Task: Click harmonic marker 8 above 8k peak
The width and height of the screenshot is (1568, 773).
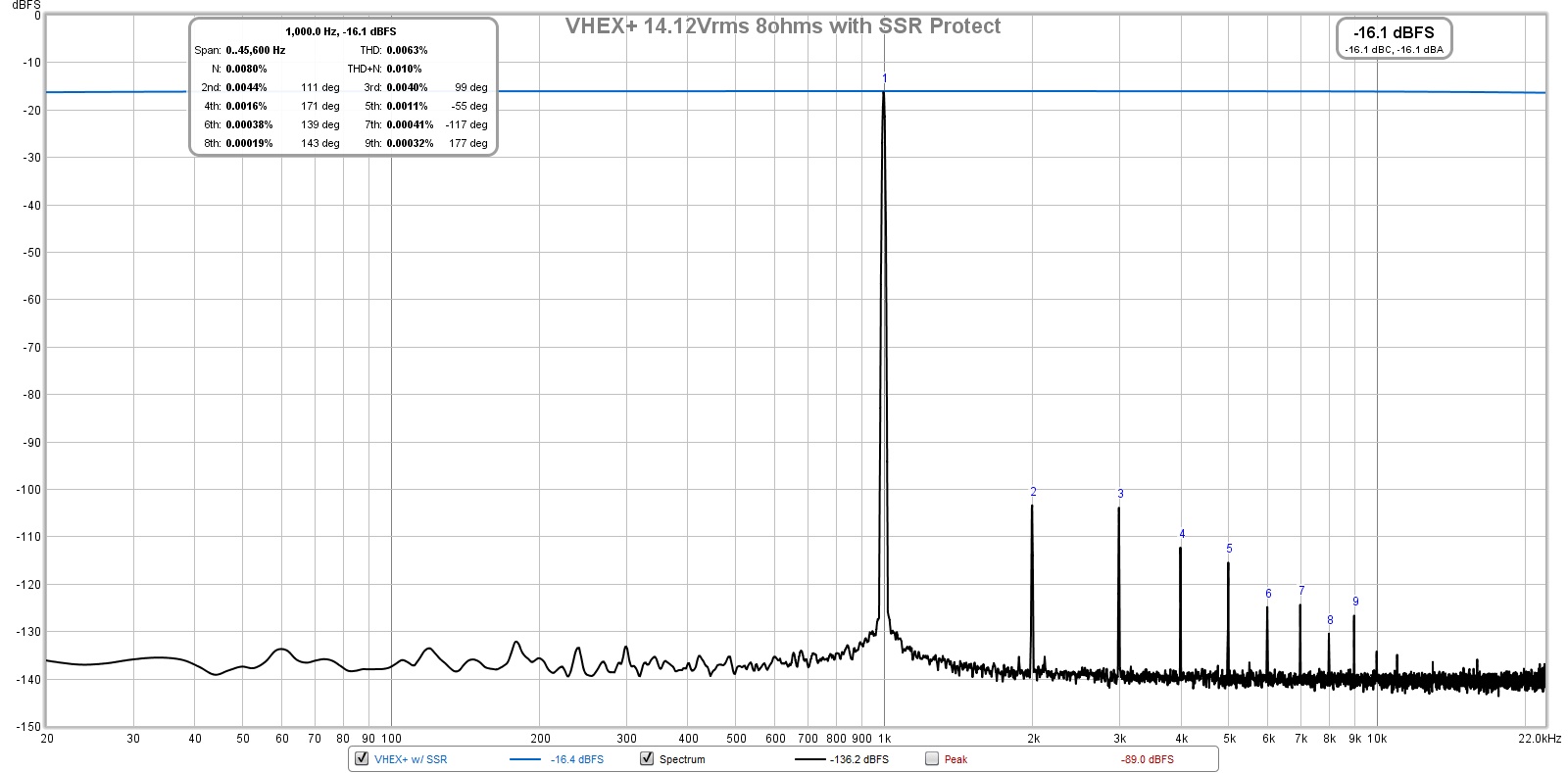Action: (1330, 620)
